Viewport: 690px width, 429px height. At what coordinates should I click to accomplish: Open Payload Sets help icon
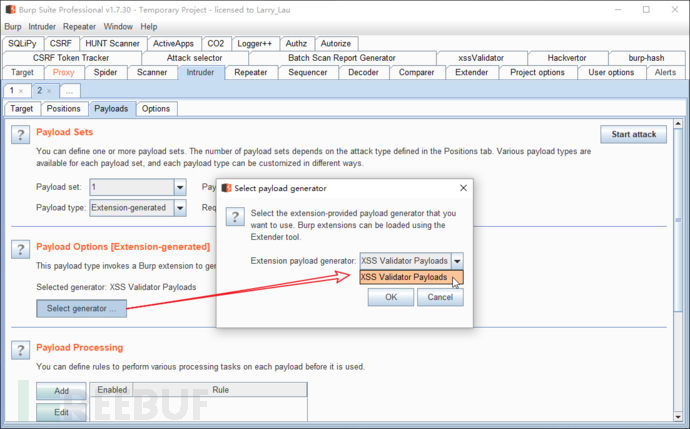pos(20,135)
